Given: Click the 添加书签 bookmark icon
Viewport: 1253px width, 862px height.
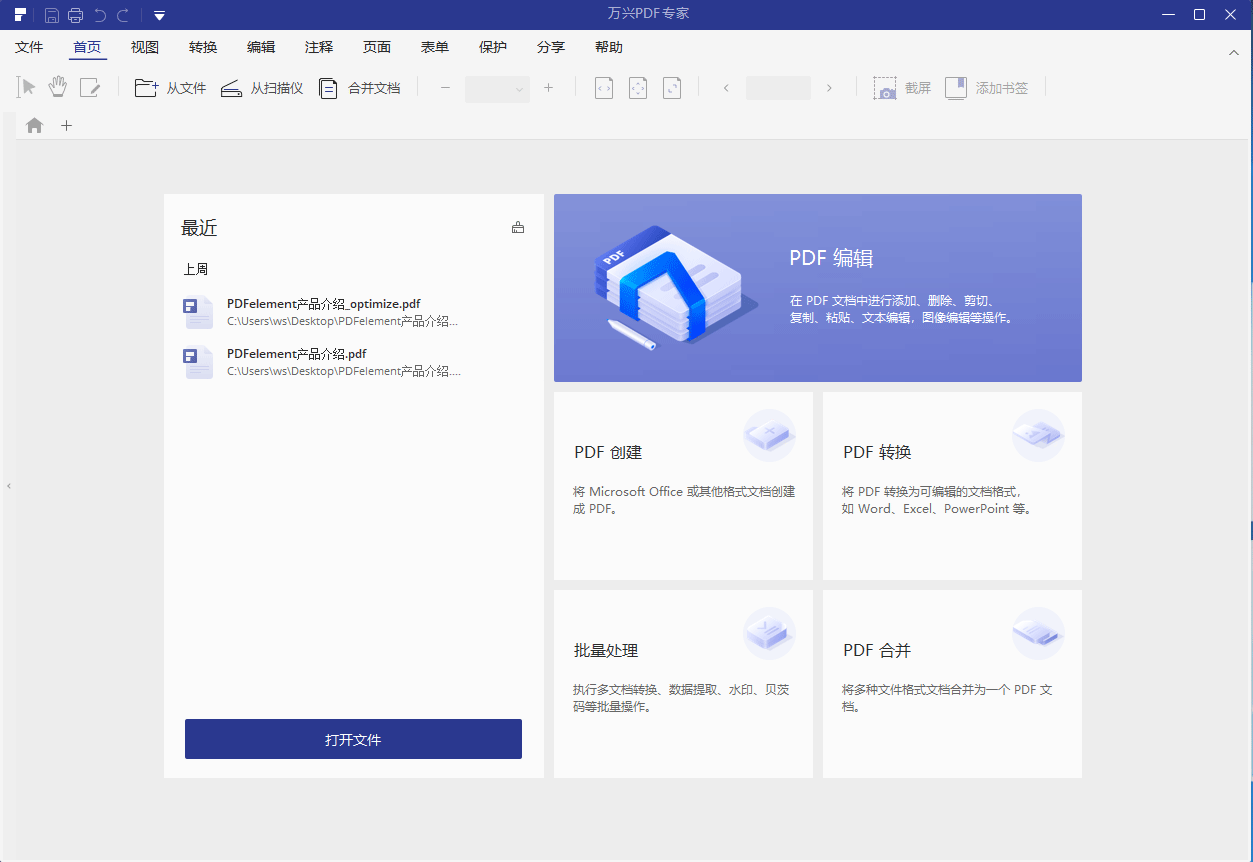Looking at the screenshot, I should pyautogui.click(x=956, y=88).
